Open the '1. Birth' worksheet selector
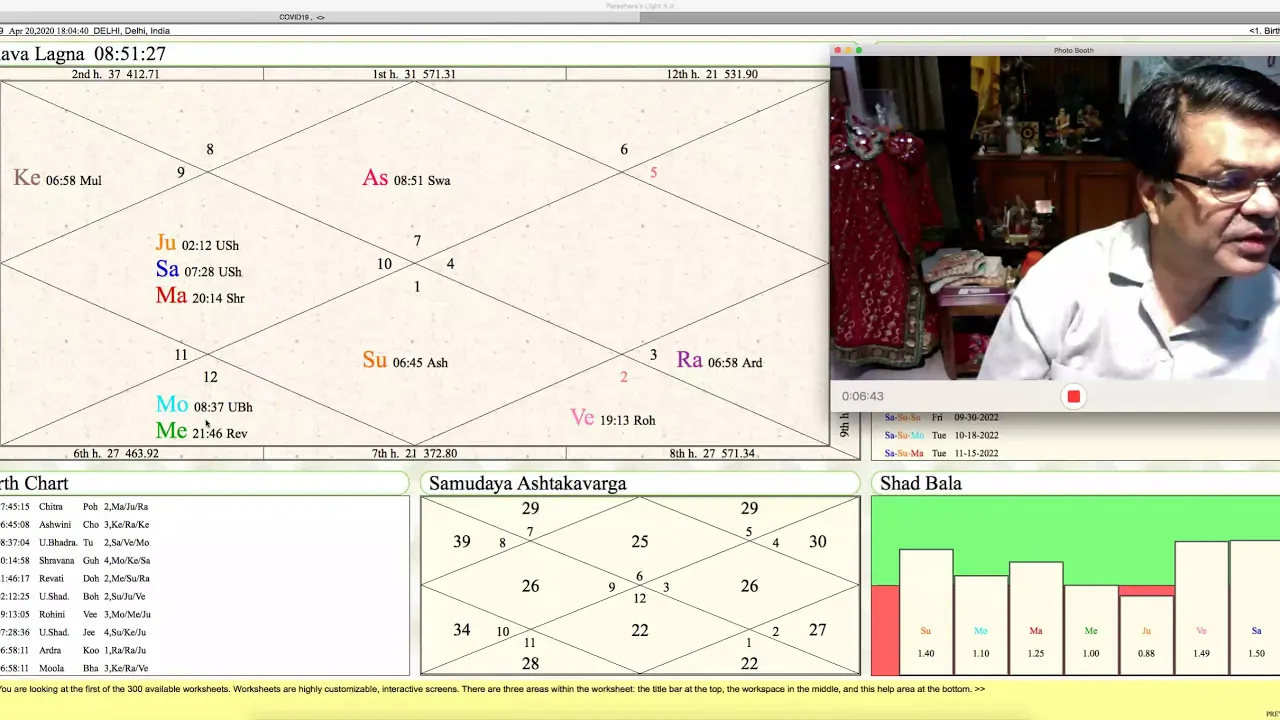 pyautogui.click(x=1264, y=31)
